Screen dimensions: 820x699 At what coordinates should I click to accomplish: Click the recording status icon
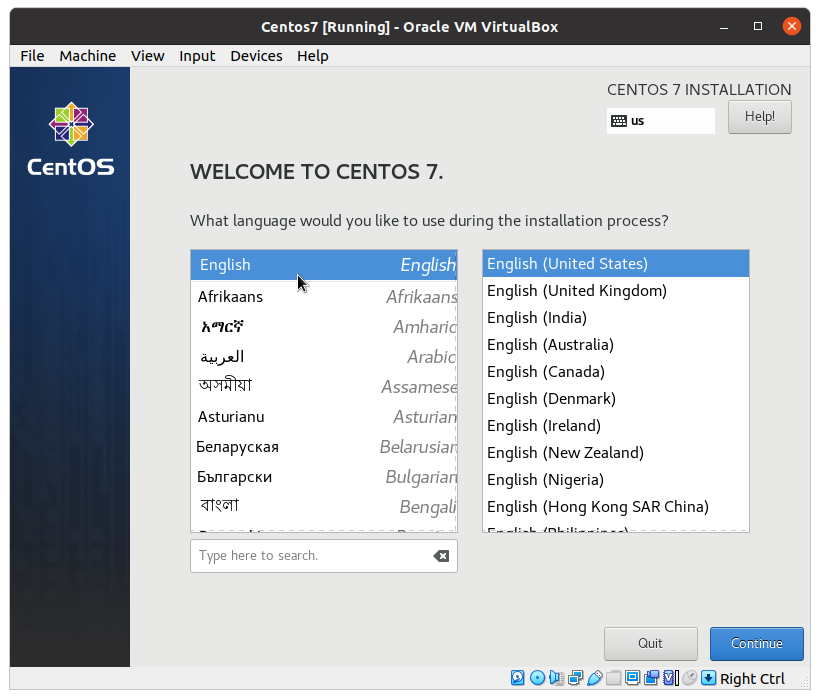(x=652, y=678)
